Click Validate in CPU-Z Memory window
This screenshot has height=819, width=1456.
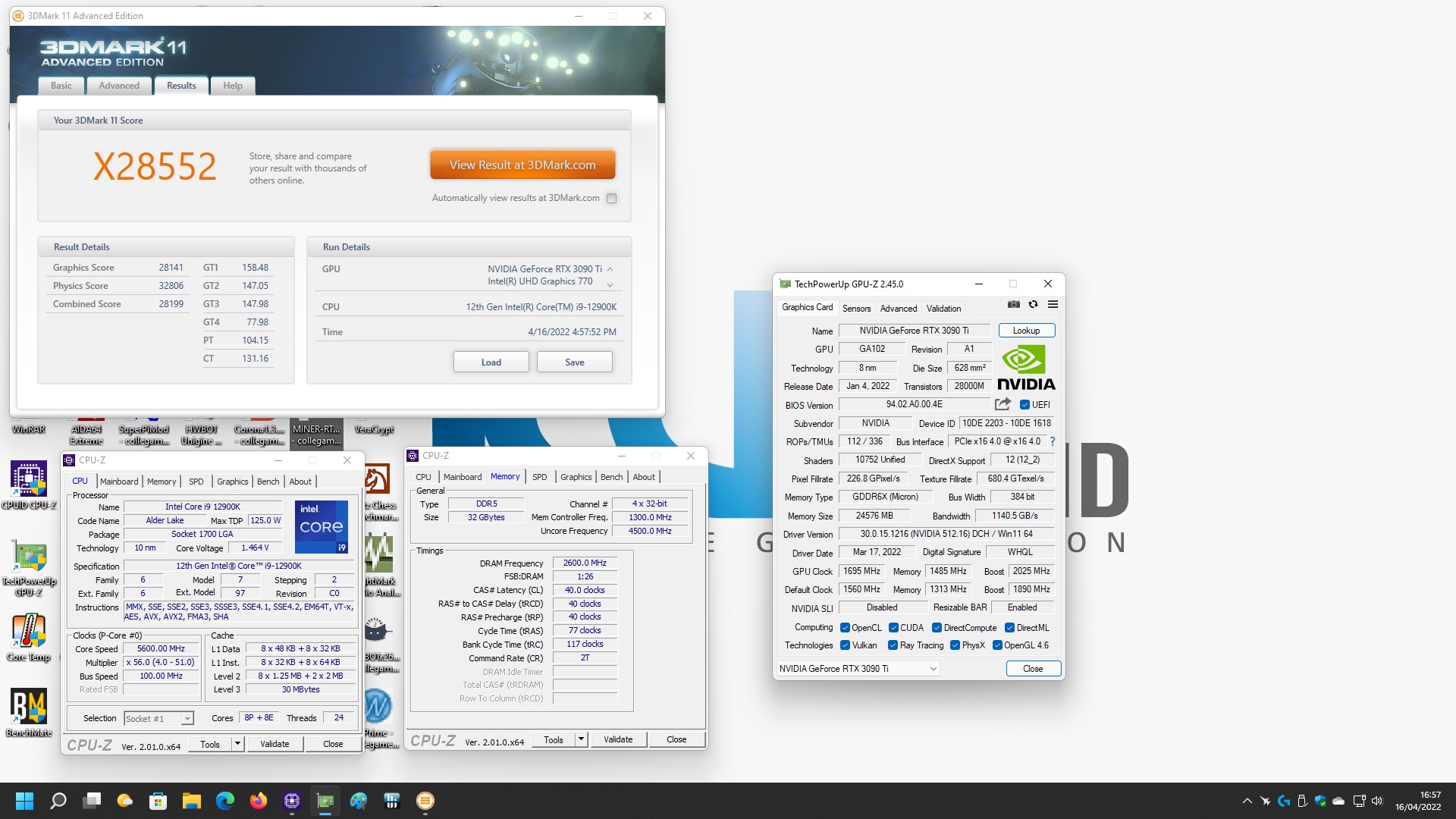pos(618,739)
